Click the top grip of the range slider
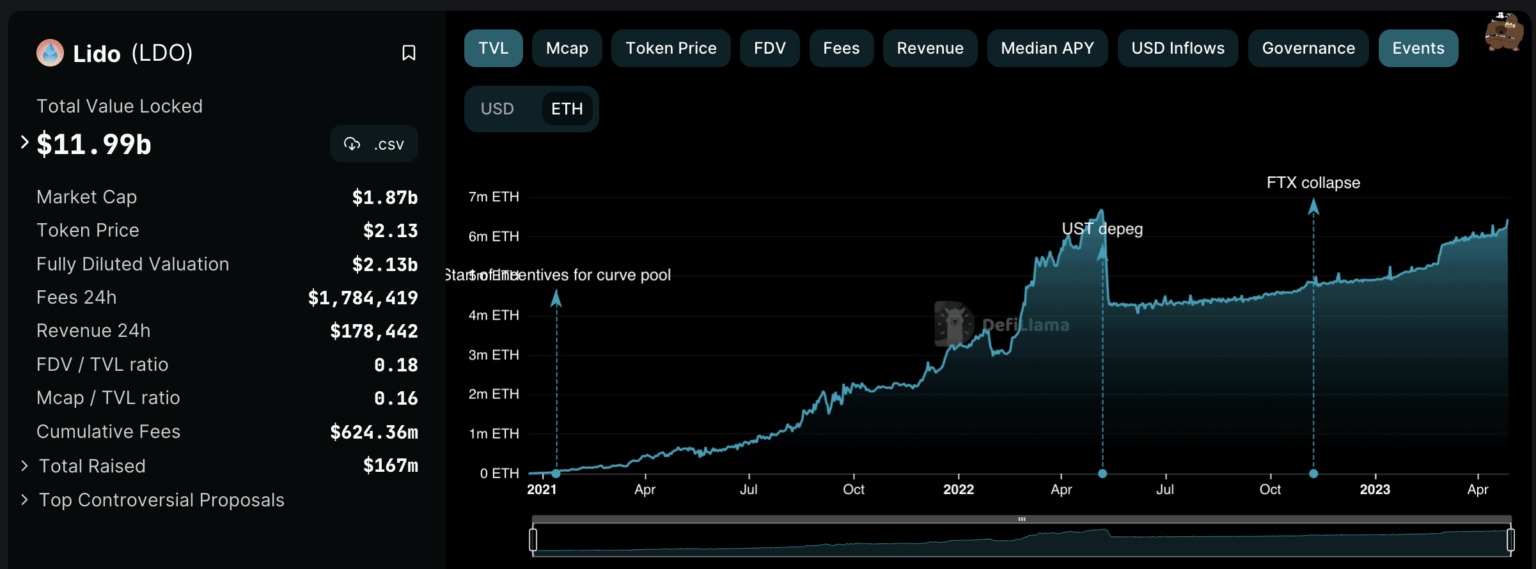 click(x=1021, y=519)
